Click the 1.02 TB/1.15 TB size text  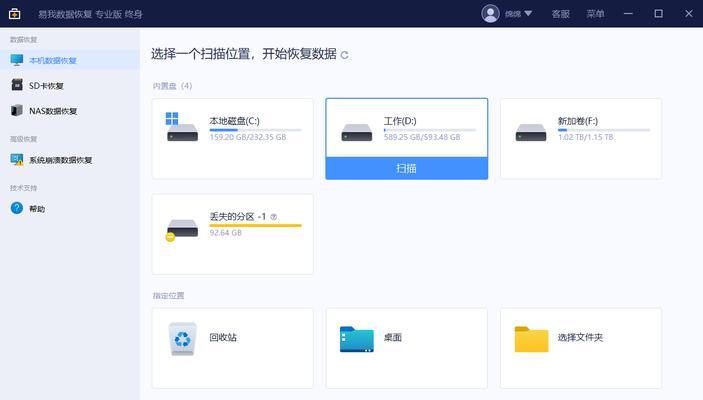[x=586, y=137]
